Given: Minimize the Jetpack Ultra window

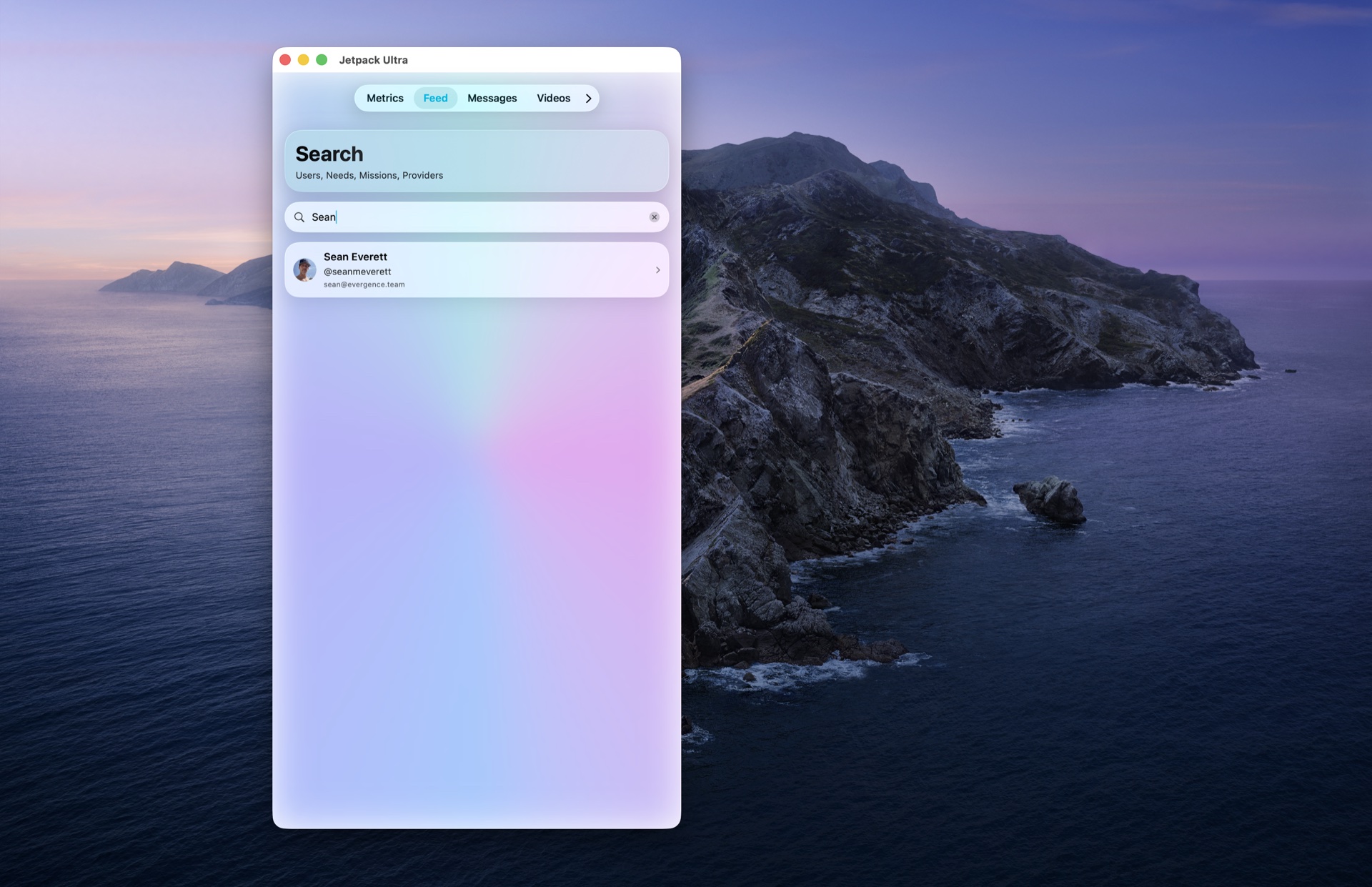Looking at the screenshot, I should 303,60.
